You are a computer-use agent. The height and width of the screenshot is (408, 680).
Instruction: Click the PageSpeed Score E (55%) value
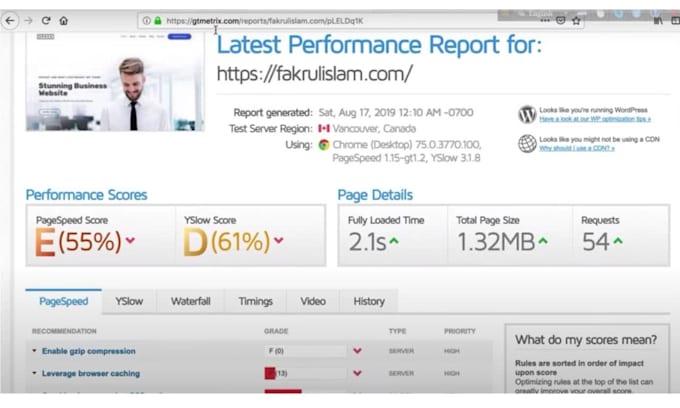[x=78, y=242]
